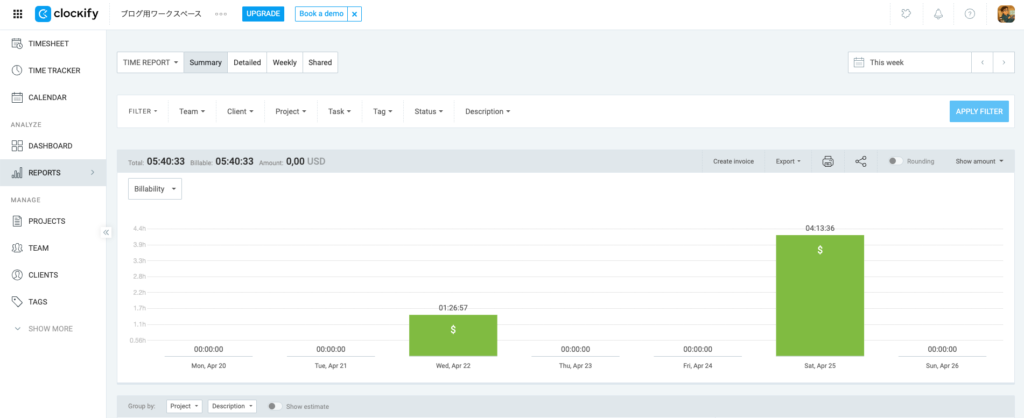Screen dimensions: 1024x418
Task: Click the APPLY FILTER button
Action: 978,111
